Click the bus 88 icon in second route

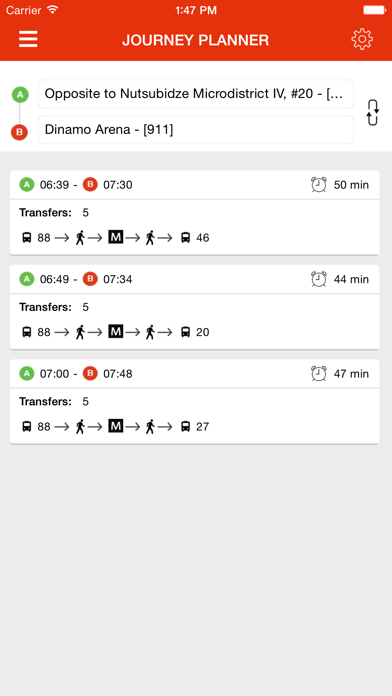[27, 332]
